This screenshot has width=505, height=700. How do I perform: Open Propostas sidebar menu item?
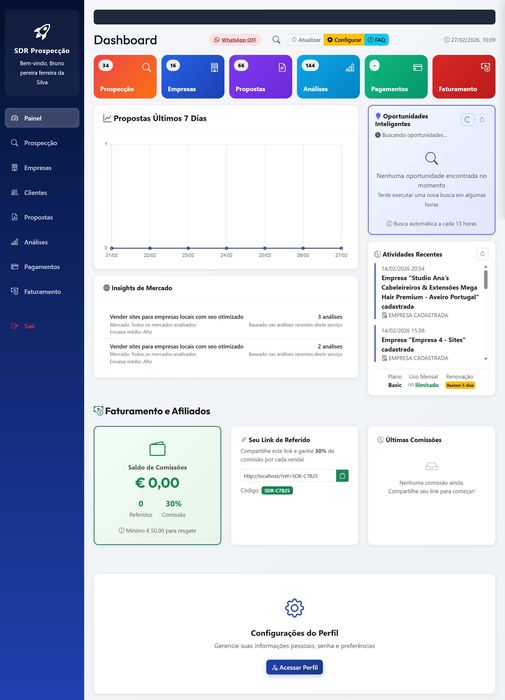click(x=42, y=217)
